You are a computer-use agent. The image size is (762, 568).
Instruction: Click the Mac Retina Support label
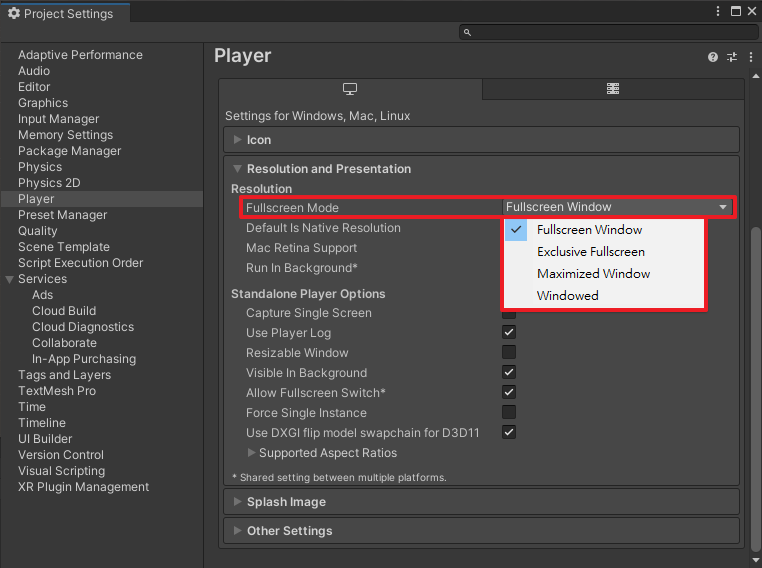301,248
